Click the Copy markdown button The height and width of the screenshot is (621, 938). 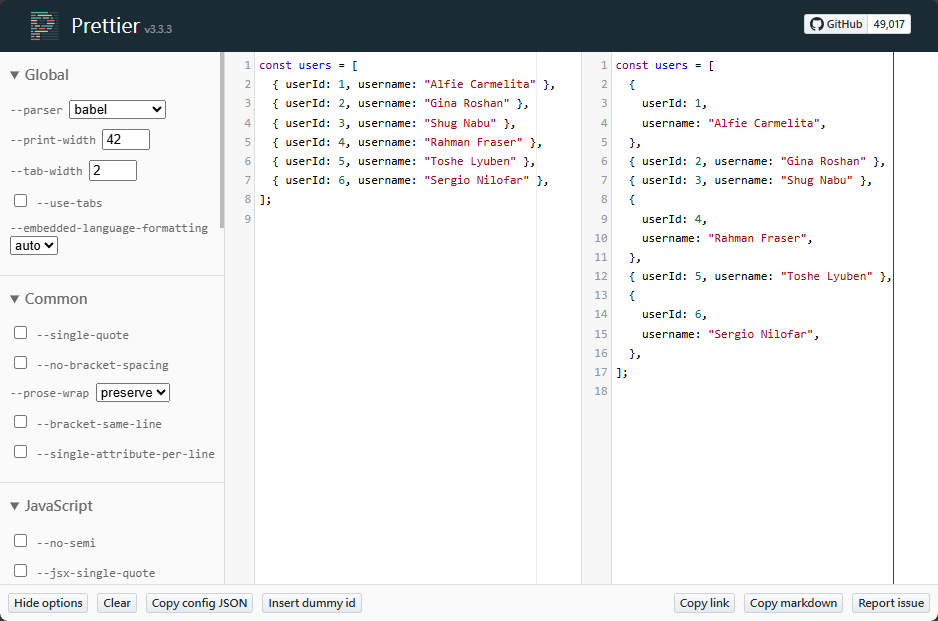(x=793, y=603)
